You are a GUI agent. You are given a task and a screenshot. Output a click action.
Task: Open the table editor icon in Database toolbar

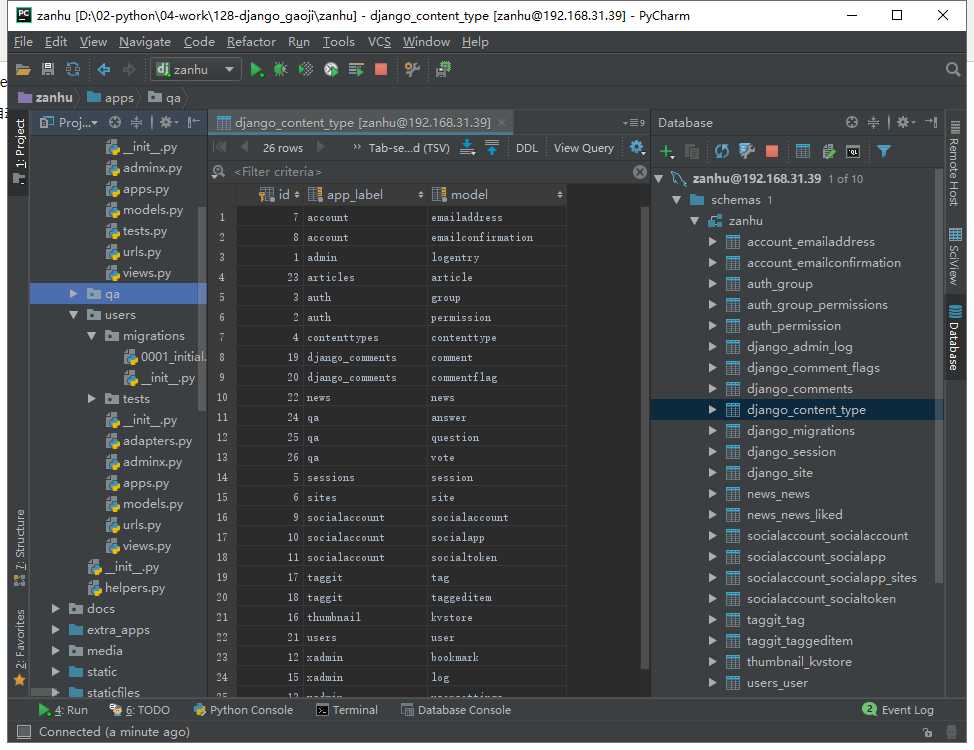[x=803, y=151]
